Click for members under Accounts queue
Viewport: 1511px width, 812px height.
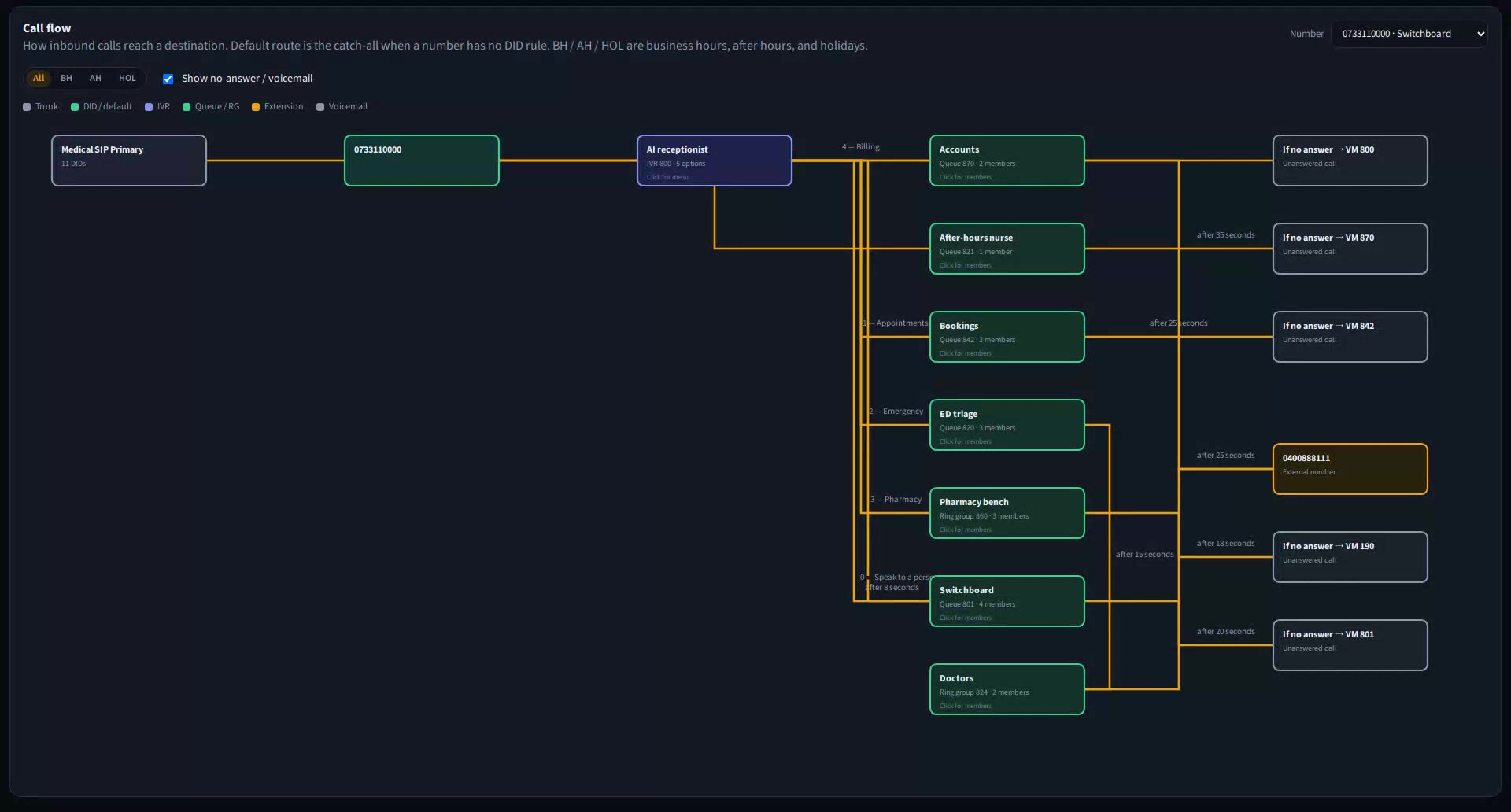[966, 177]
